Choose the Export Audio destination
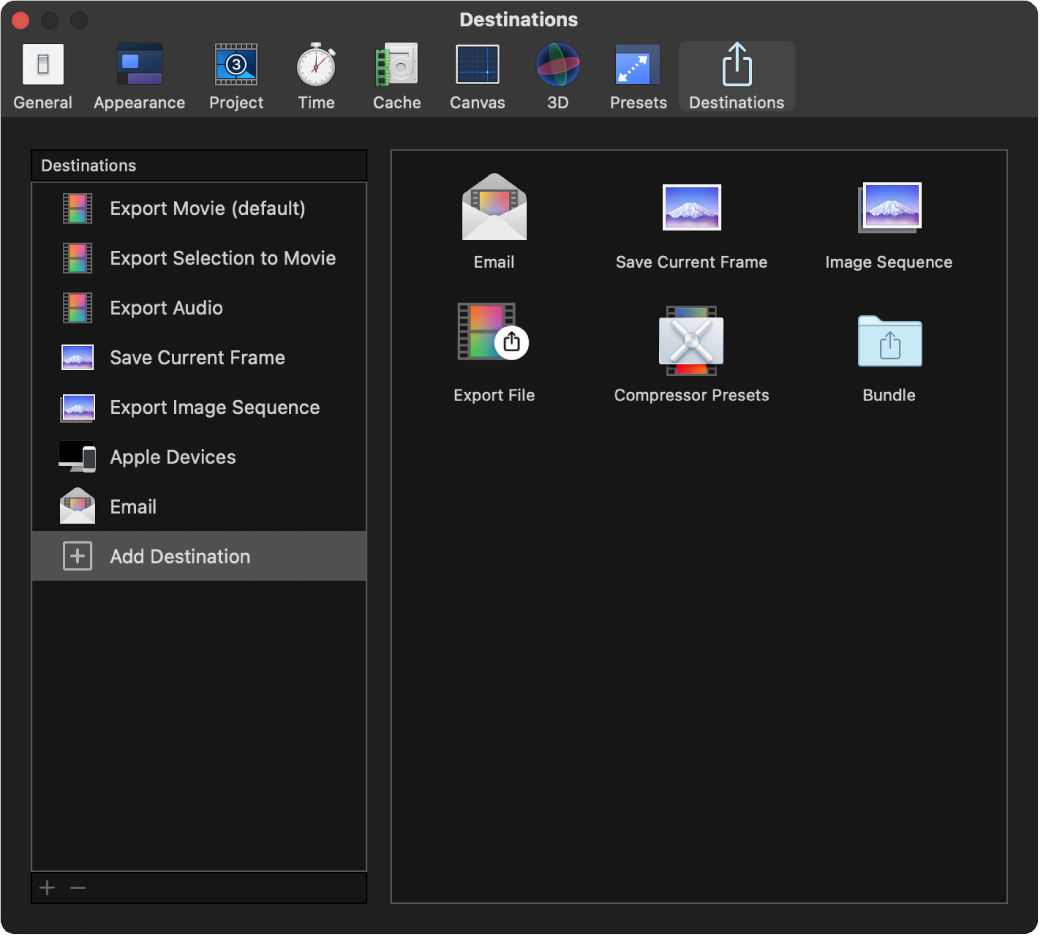1040x936 pixels. tap(200, 307)
